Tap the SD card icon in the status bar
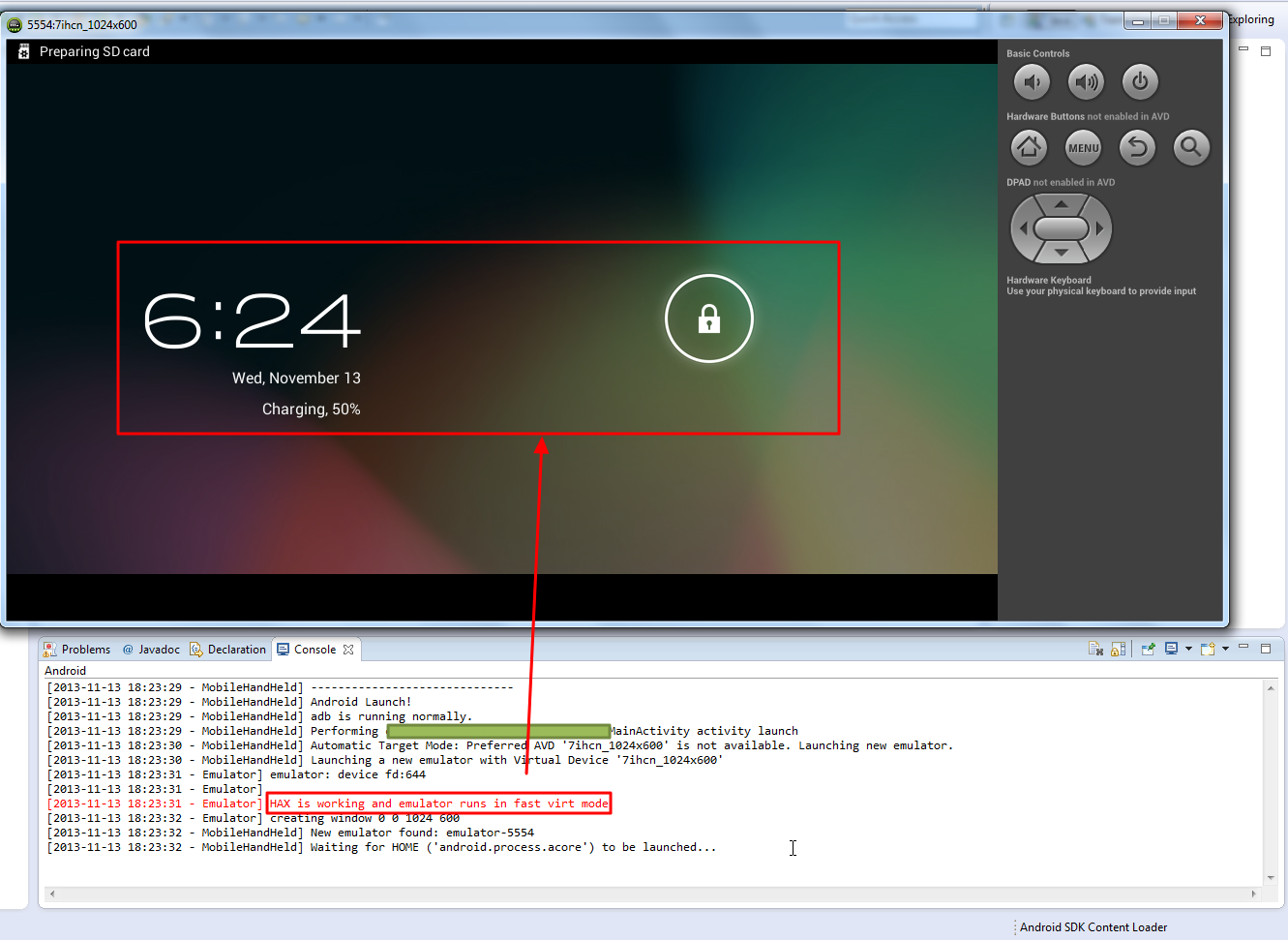Viewport: 1288px width, 940px height. click(x=23, y=51)
